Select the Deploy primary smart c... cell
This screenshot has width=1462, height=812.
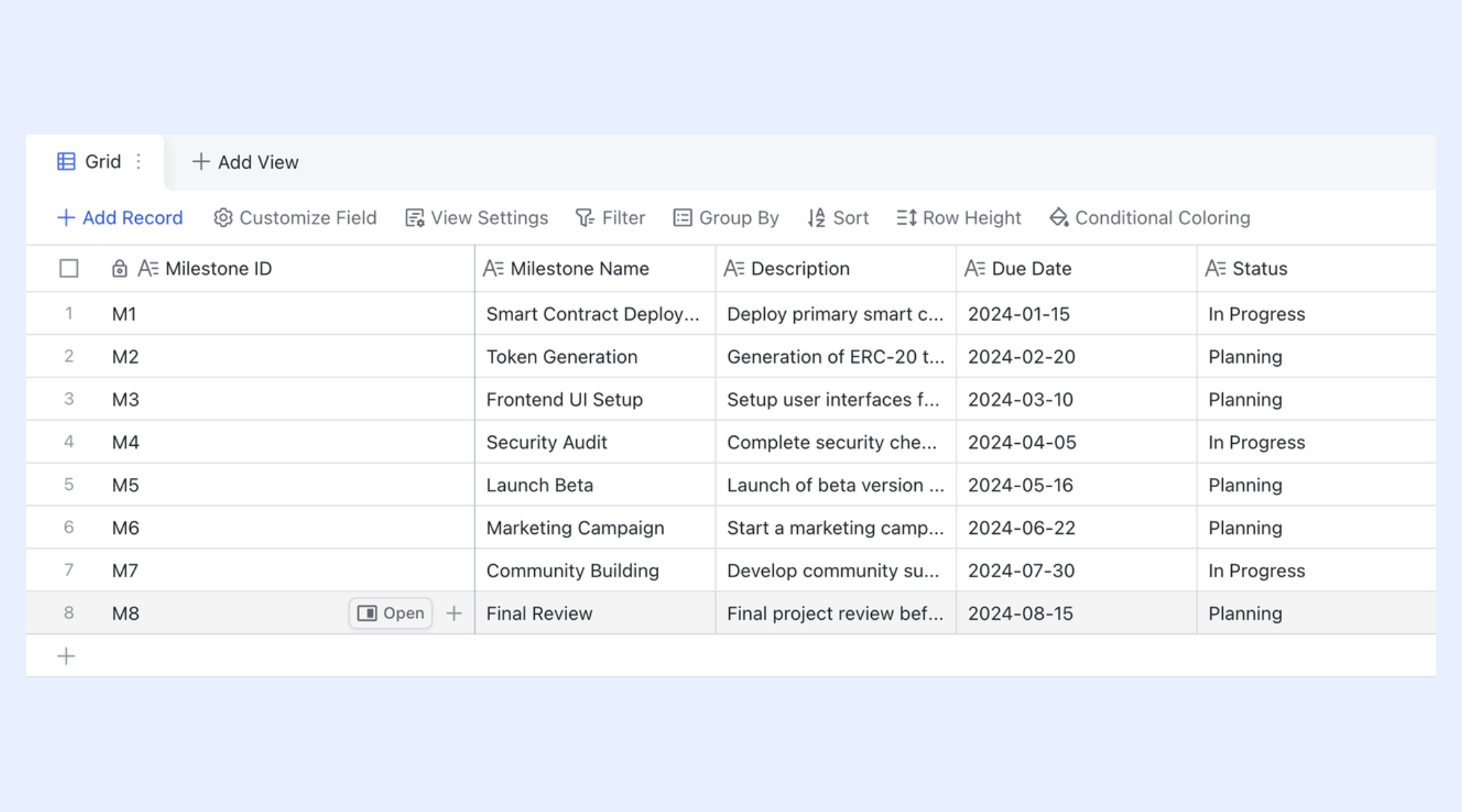pos(836,314)
